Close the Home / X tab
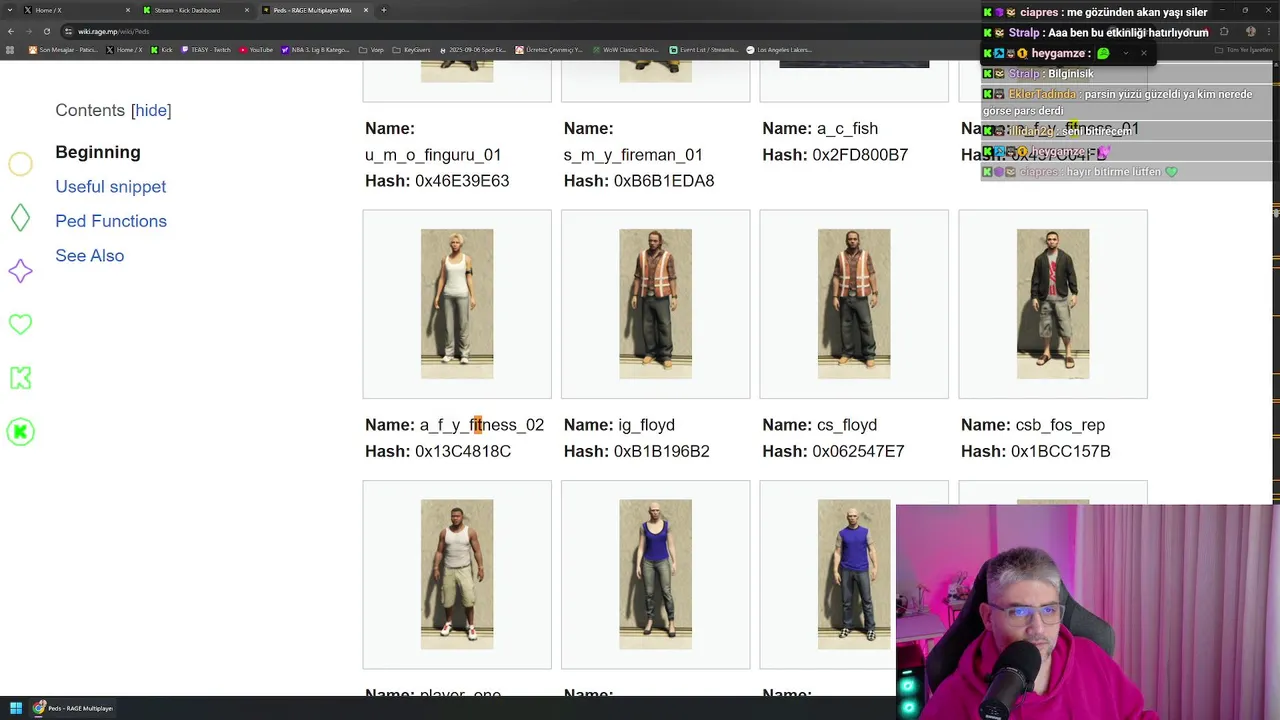 pos(128,10)
